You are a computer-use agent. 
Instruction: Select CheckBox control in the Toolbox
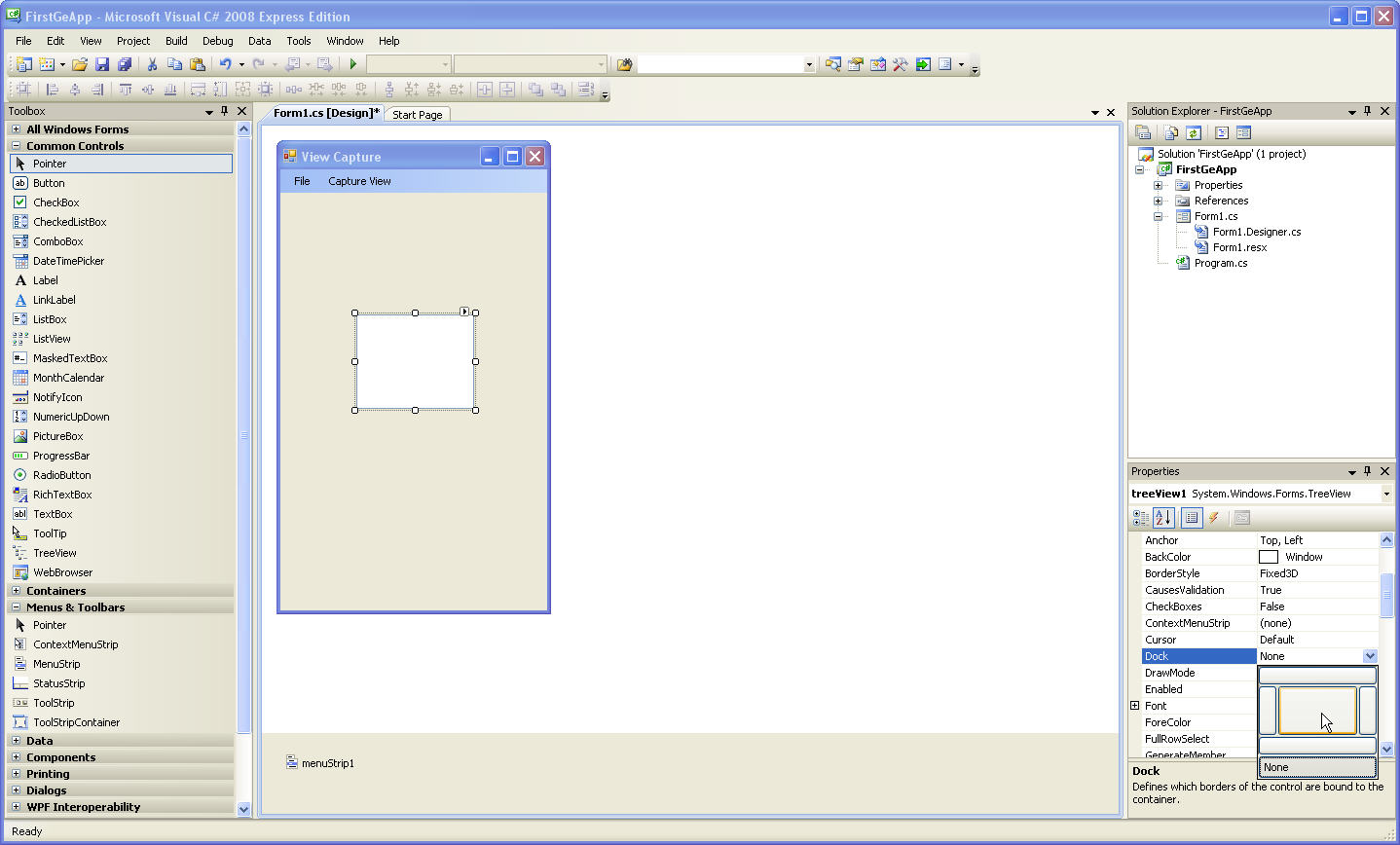pyautogui.click(x=55, y=202)
